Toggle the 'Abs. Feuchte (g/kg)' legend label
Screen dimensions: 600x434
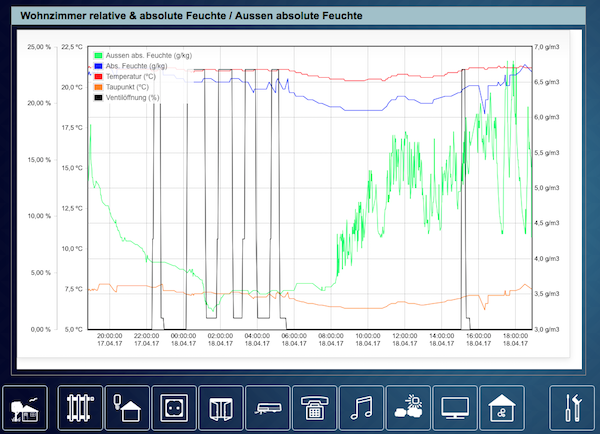137,66
